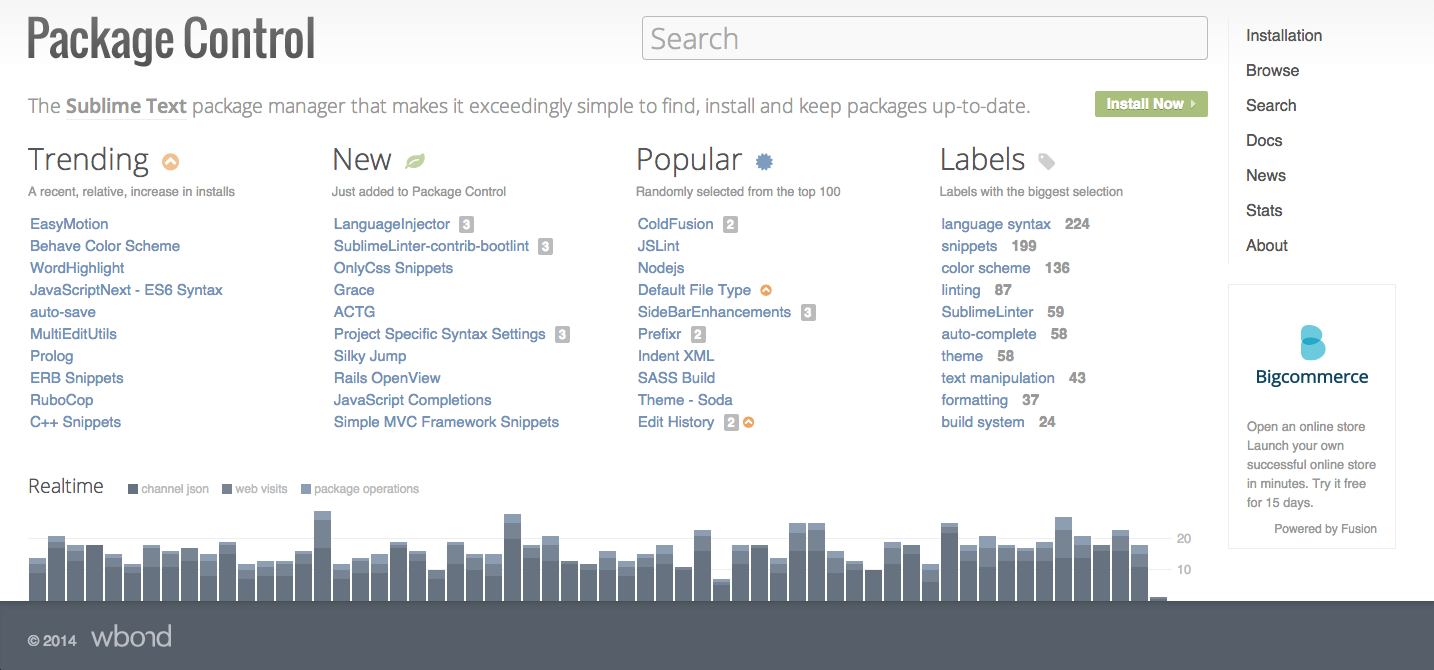Browse the linting label
The image size is (1434, 670).
(x=961, y=290)
